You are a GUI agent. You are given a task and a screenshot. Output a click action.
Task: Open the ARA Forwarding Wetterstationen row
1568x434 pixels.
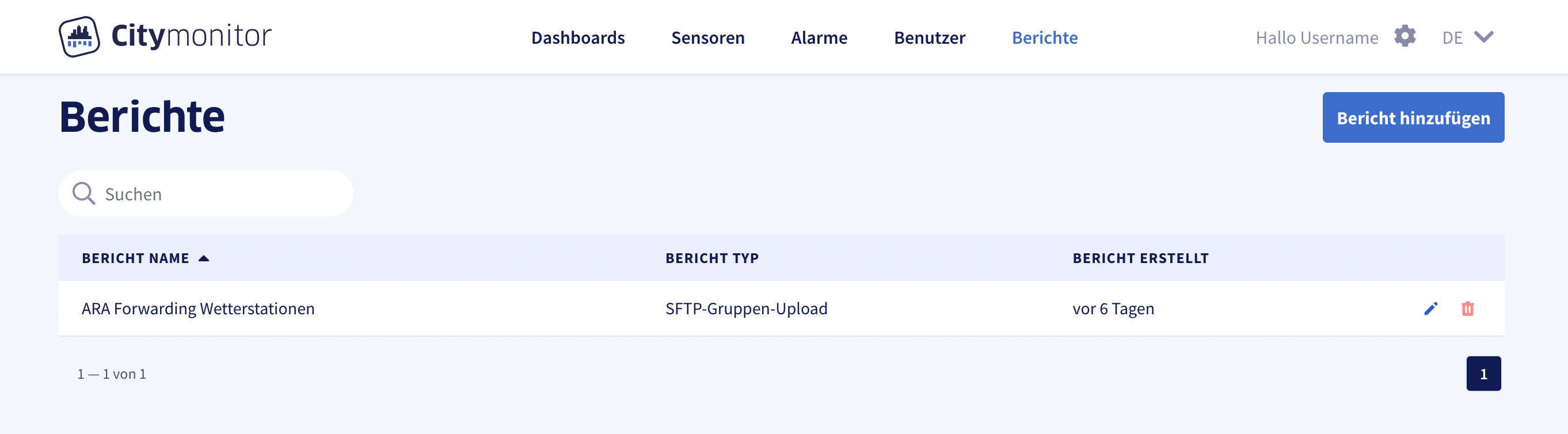198,309
